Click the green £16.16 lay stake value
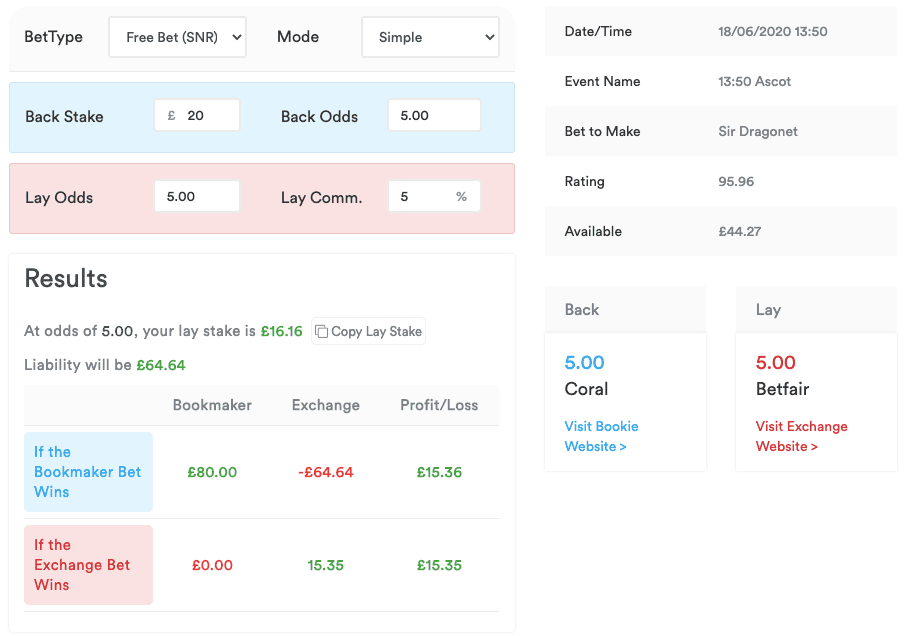The width and height of the screenshot is (904, 636). pyautogui.click(x=281, y=332)
